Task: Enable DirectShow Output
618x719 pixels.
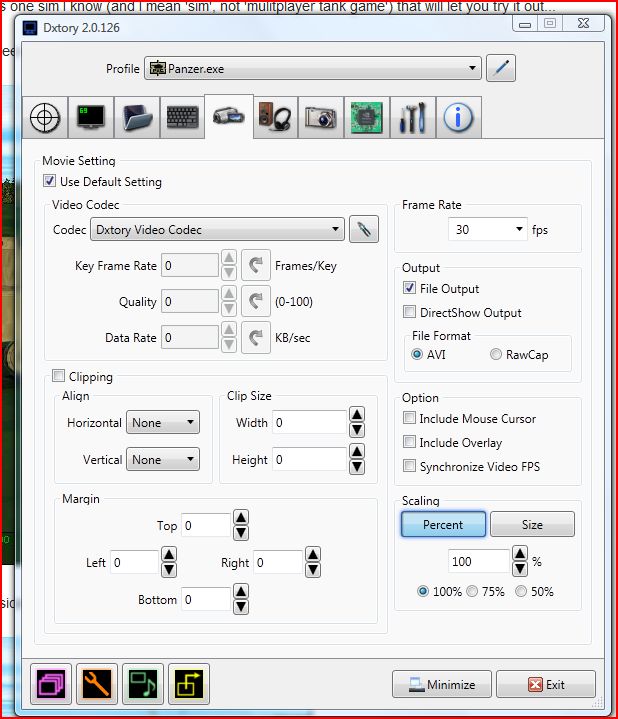Action: pyautogui.click(x=409, y=312)
